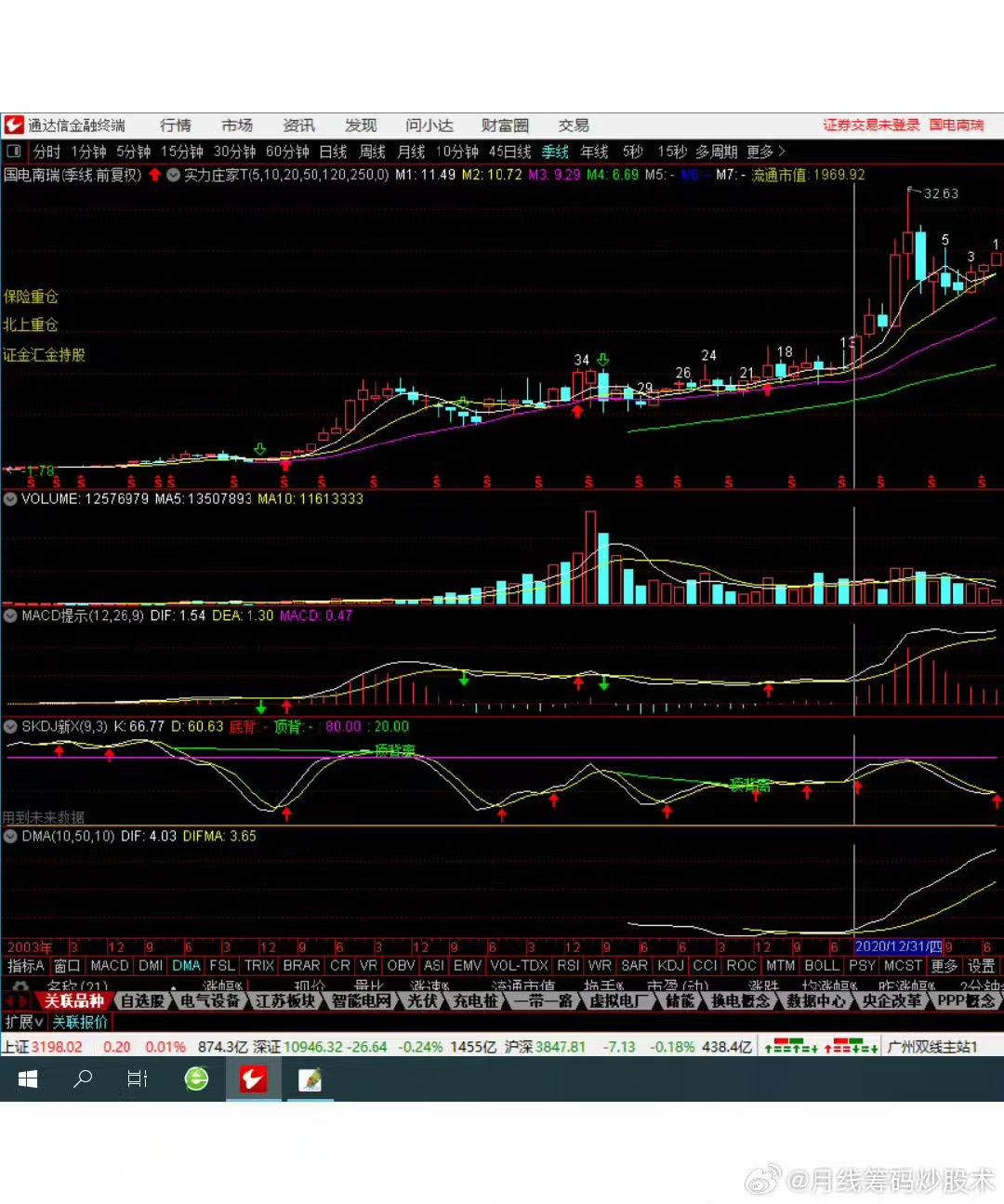Toggle the DMA panel circle button
The width and height of the screenshot is (1004, 1204).
(x=10, y=837)
